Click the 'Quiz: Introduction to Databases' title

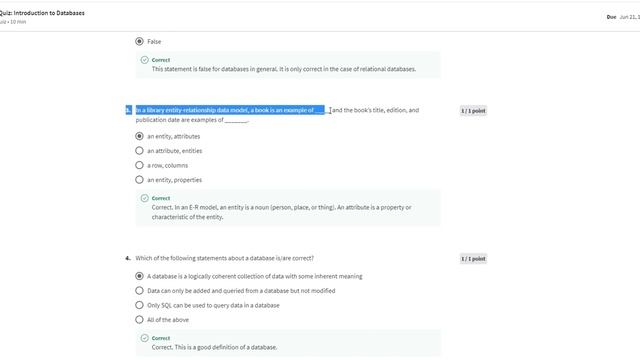pos(42,13)
